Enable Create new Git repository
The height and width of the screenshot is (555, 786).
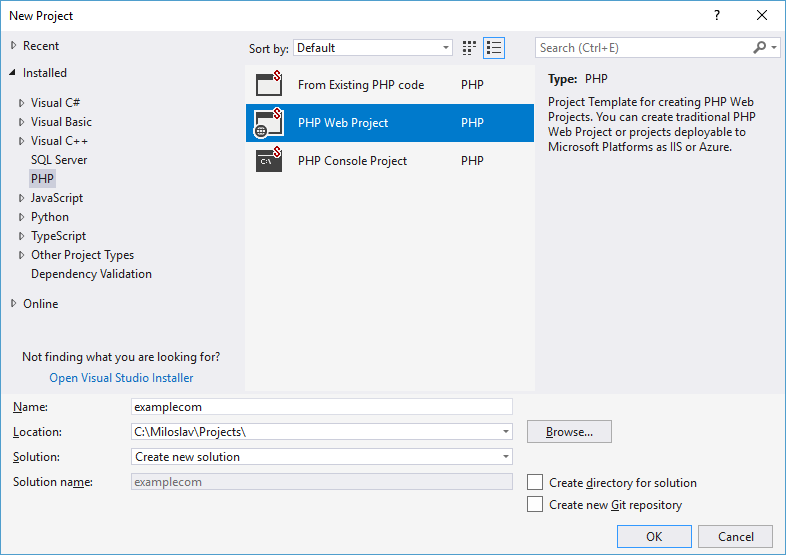pos(535,504)
